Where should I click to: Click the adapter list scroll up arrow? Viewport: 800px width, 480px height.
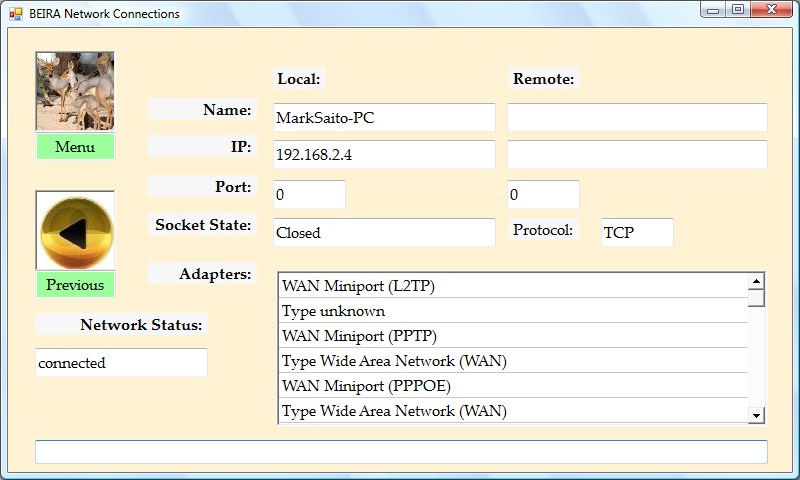coord(756,281)
